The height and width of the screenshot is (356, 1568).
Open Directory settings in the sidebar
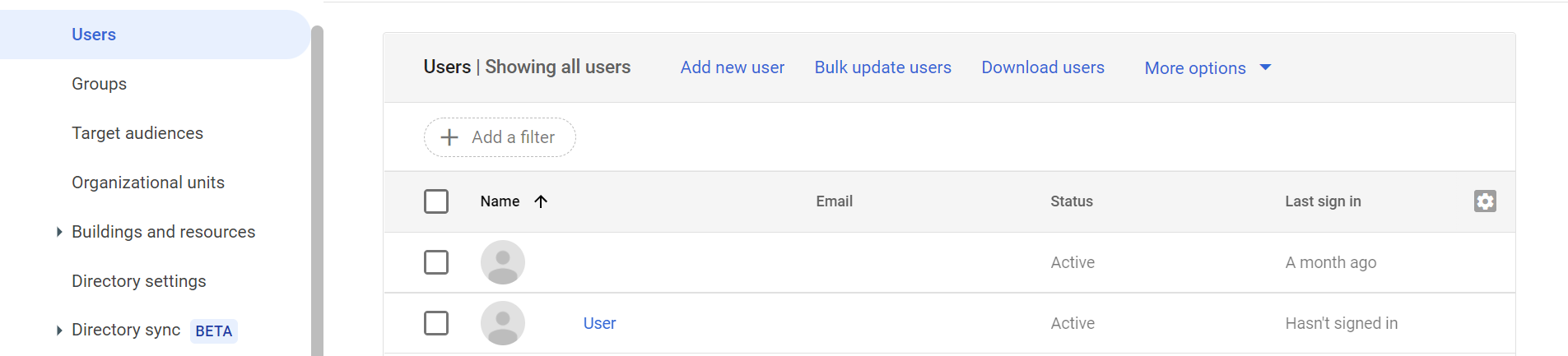point(139,281)
